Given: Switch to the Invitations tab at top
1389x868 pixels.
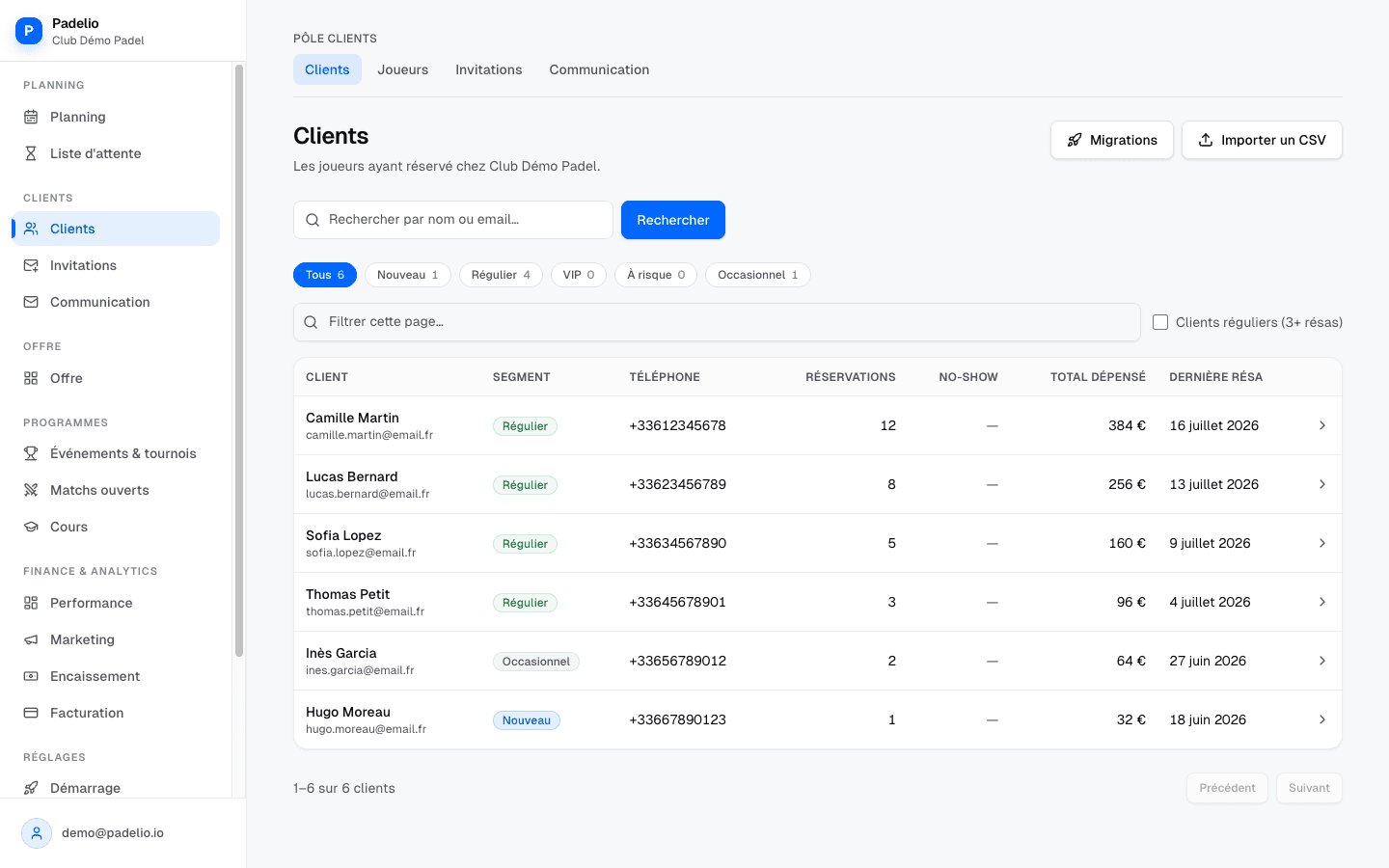Looking at the screenshot, I should click(x=489, y=69).
